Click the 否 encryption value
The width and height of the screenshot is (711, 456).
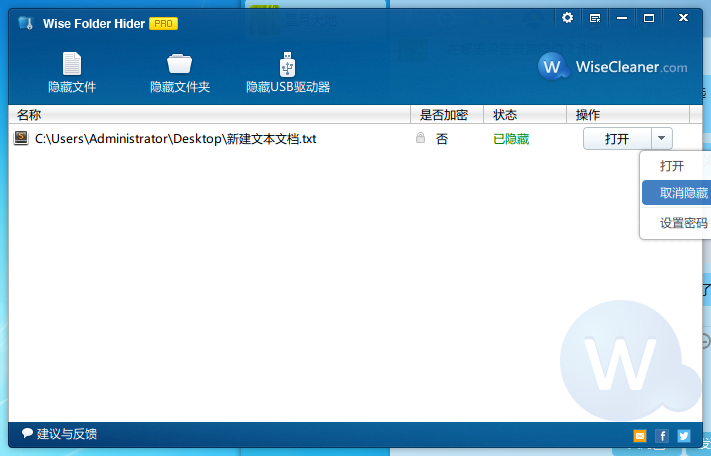442,139
